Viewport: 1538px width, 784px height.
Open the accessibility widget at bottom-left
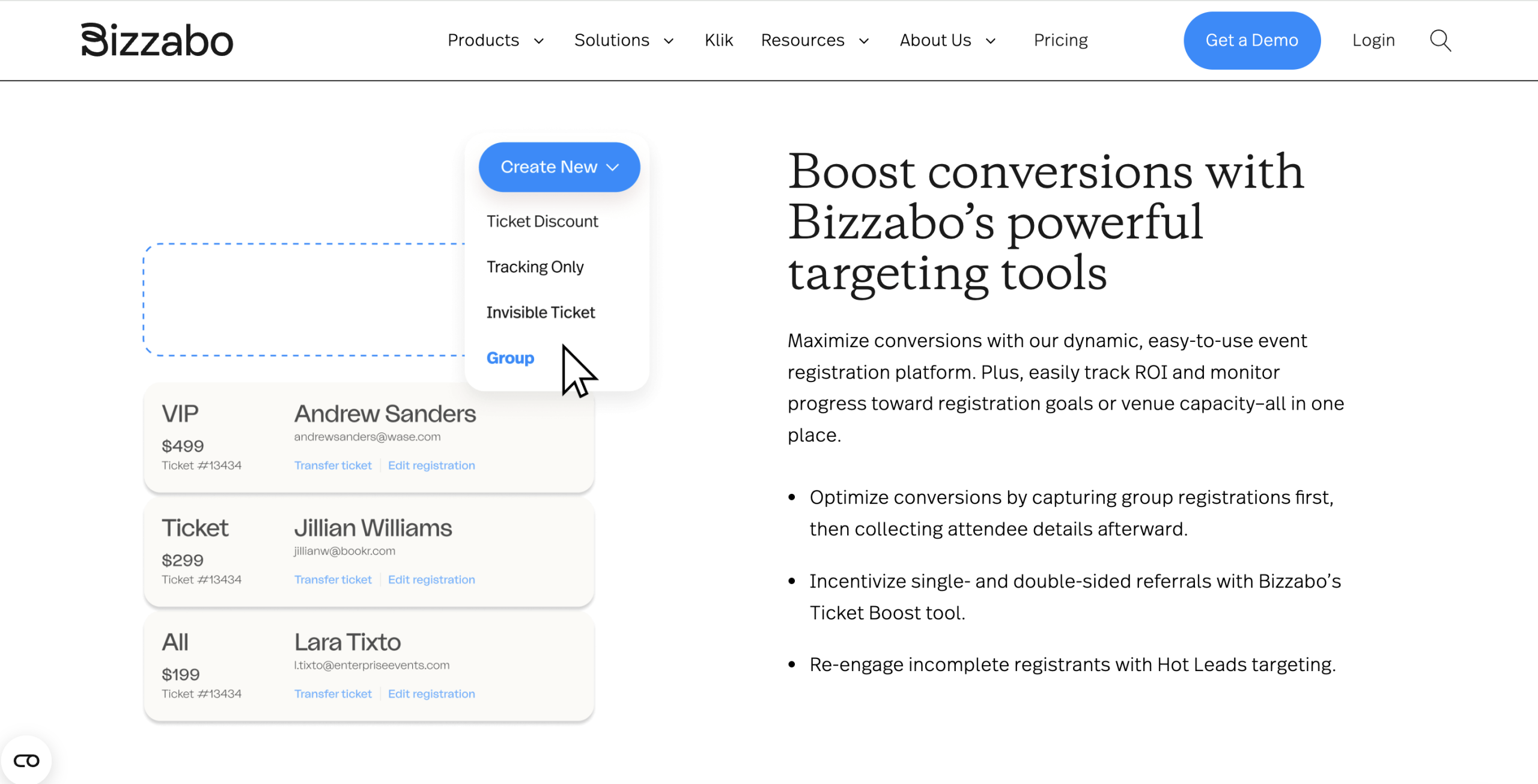pos(26,761)
